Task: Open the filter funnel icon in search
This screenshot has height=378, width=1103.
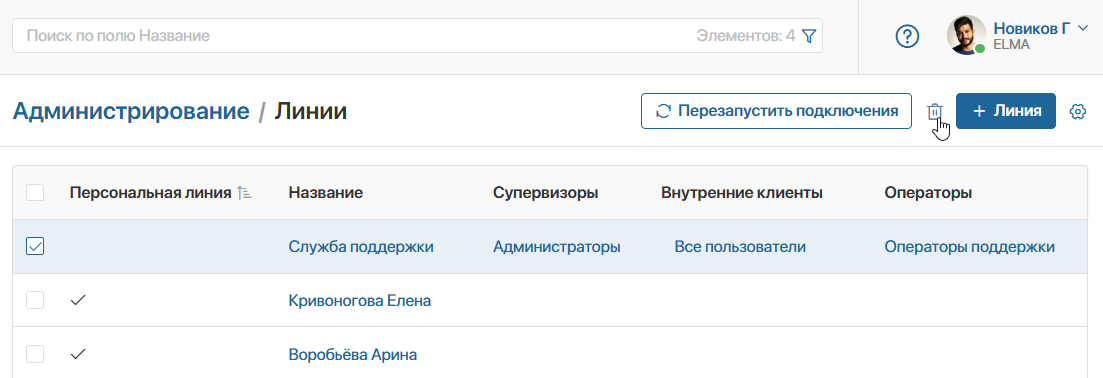Action: point(809,35)
